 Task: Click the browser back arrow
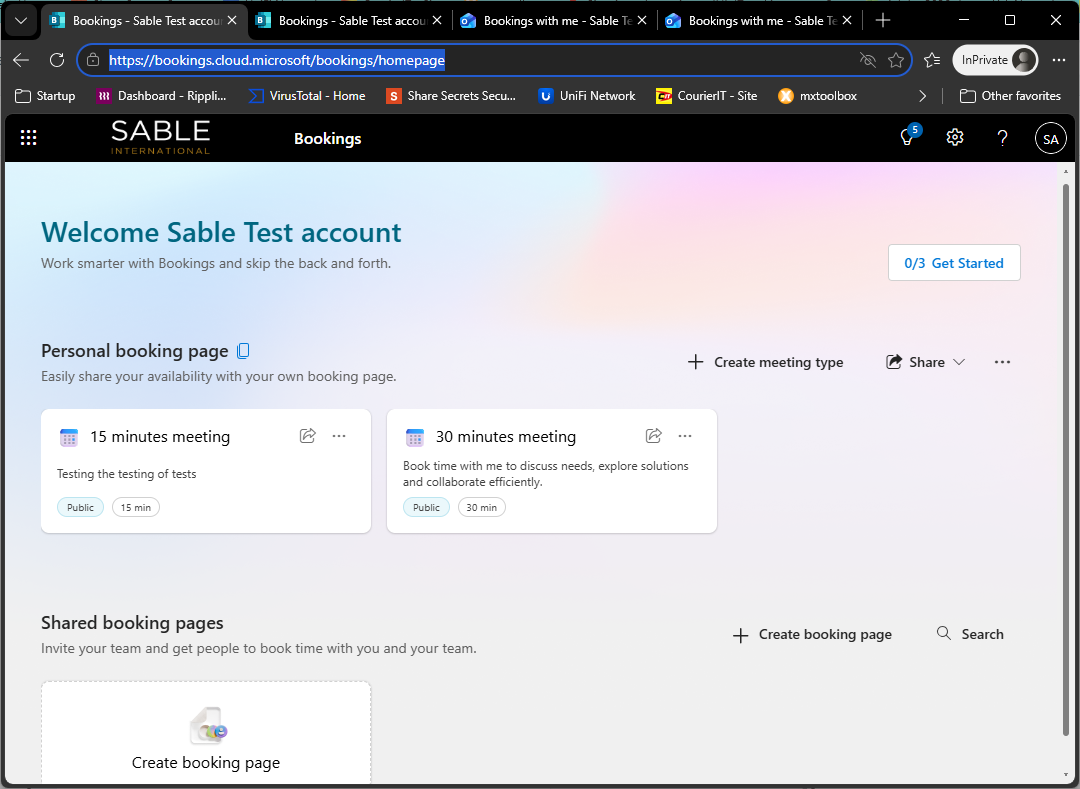pos(21,60)
